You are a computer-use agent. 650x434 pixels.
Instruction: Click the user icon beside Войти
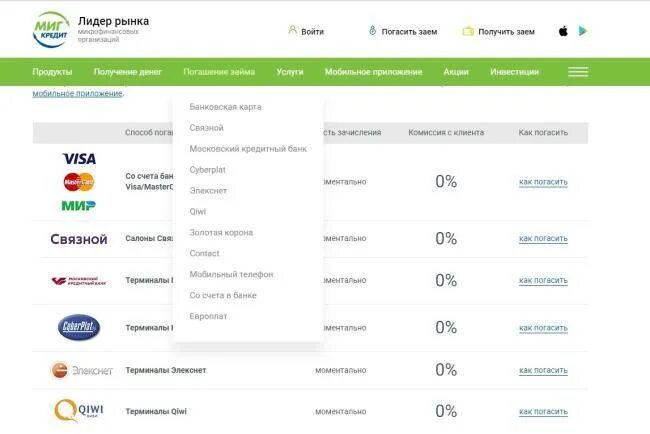coord(293,30)
